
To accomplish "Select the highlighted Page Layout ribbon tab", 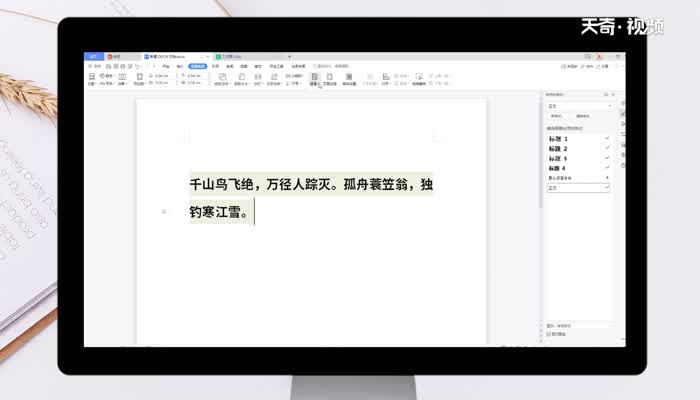I will [x=198, y=66].
